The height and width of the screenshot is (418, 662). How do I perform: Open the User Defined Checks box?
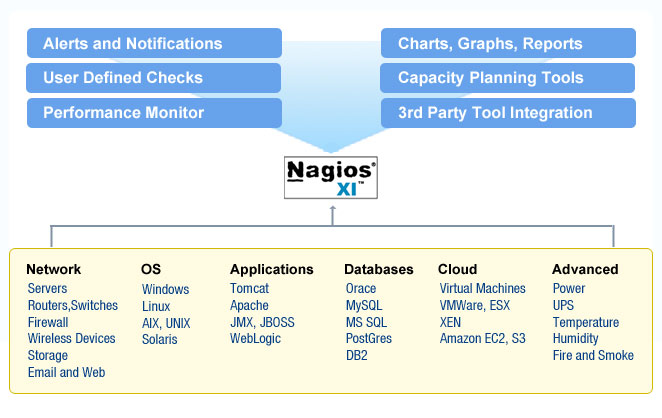click(x=154, y=78)
